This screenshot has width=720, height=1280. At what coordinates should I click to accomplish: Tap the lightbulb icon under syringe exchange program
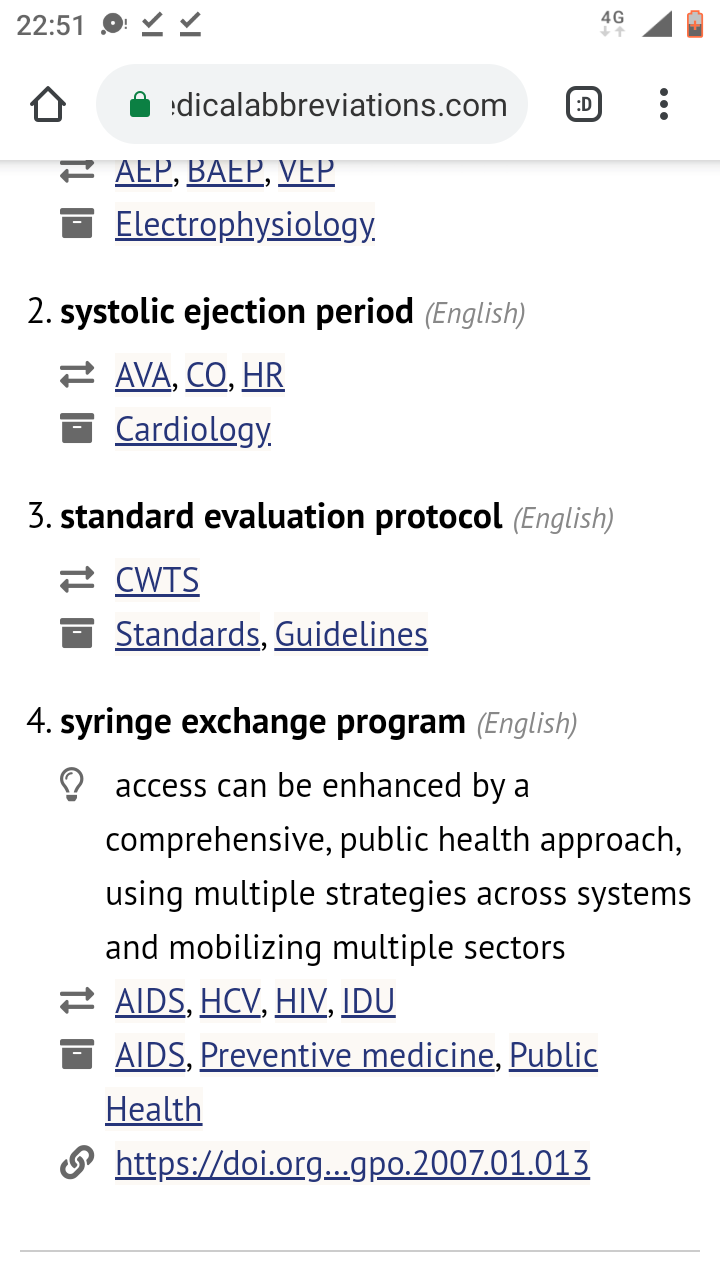pyautogui.click(x=72, y=786)
